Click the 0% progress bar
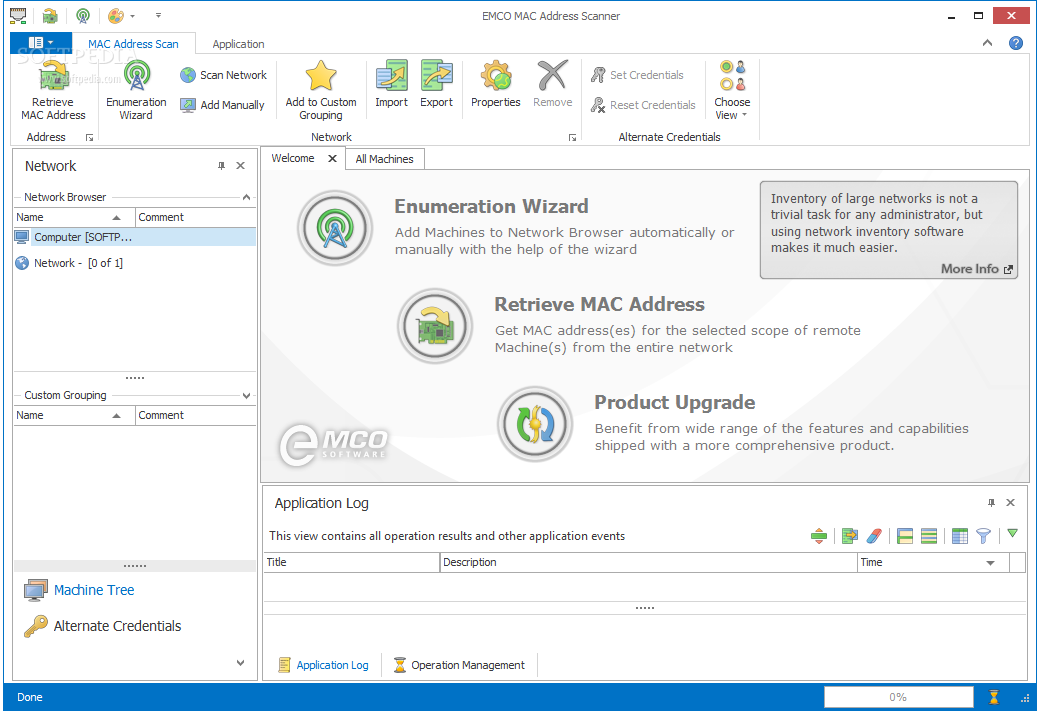The image size is (1037, 711). pyautogui.click(x=898, y=697)
